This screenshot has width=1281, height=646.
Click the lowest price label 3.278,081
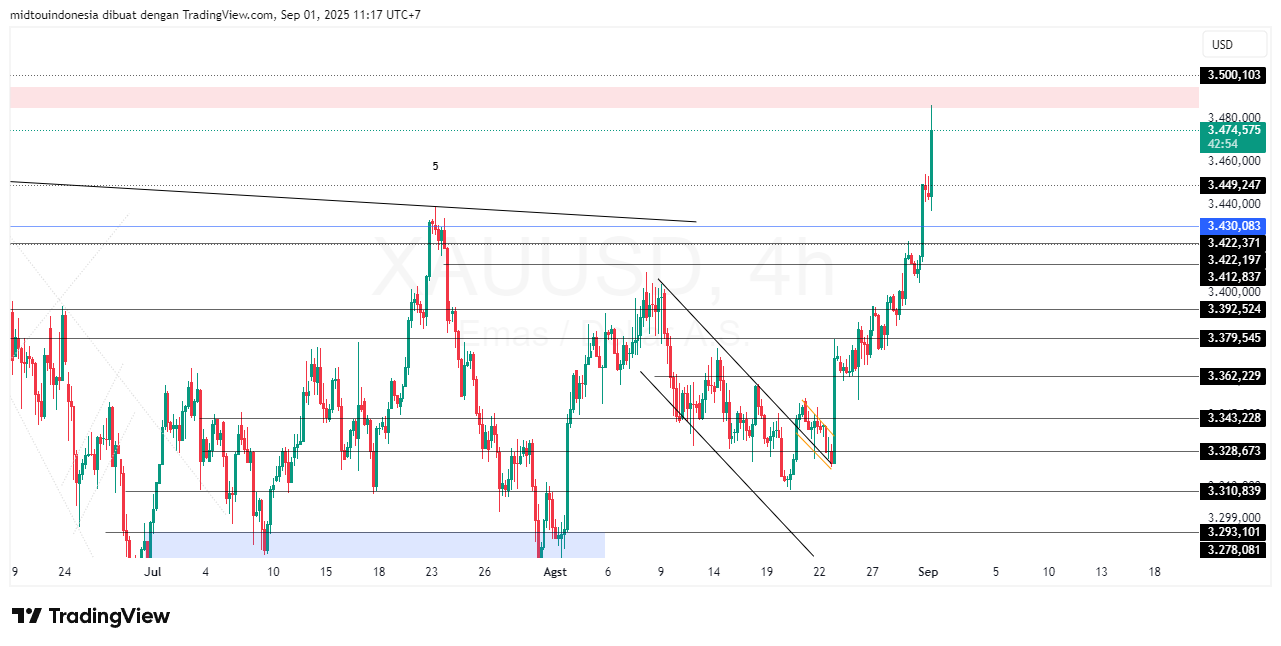(1232, 551)
